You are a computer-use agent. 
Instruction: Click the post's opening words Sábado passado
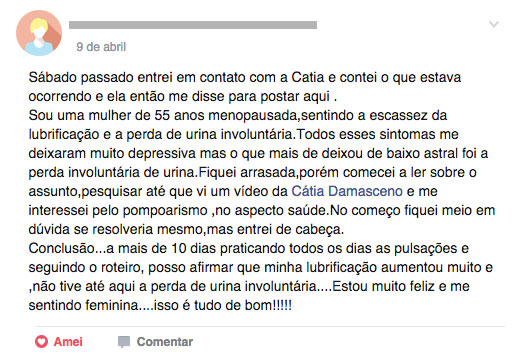pos(81,77)
